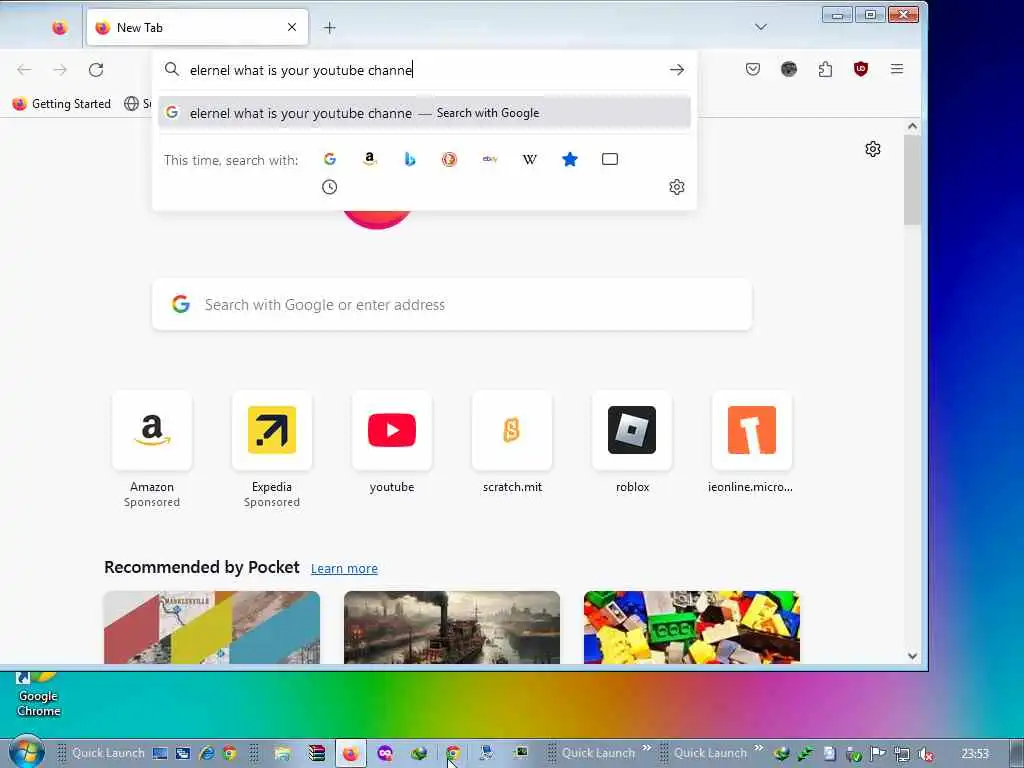Reload the current page
The image size is (1024, 768).
pyautogui.click(x=96, y=70)
